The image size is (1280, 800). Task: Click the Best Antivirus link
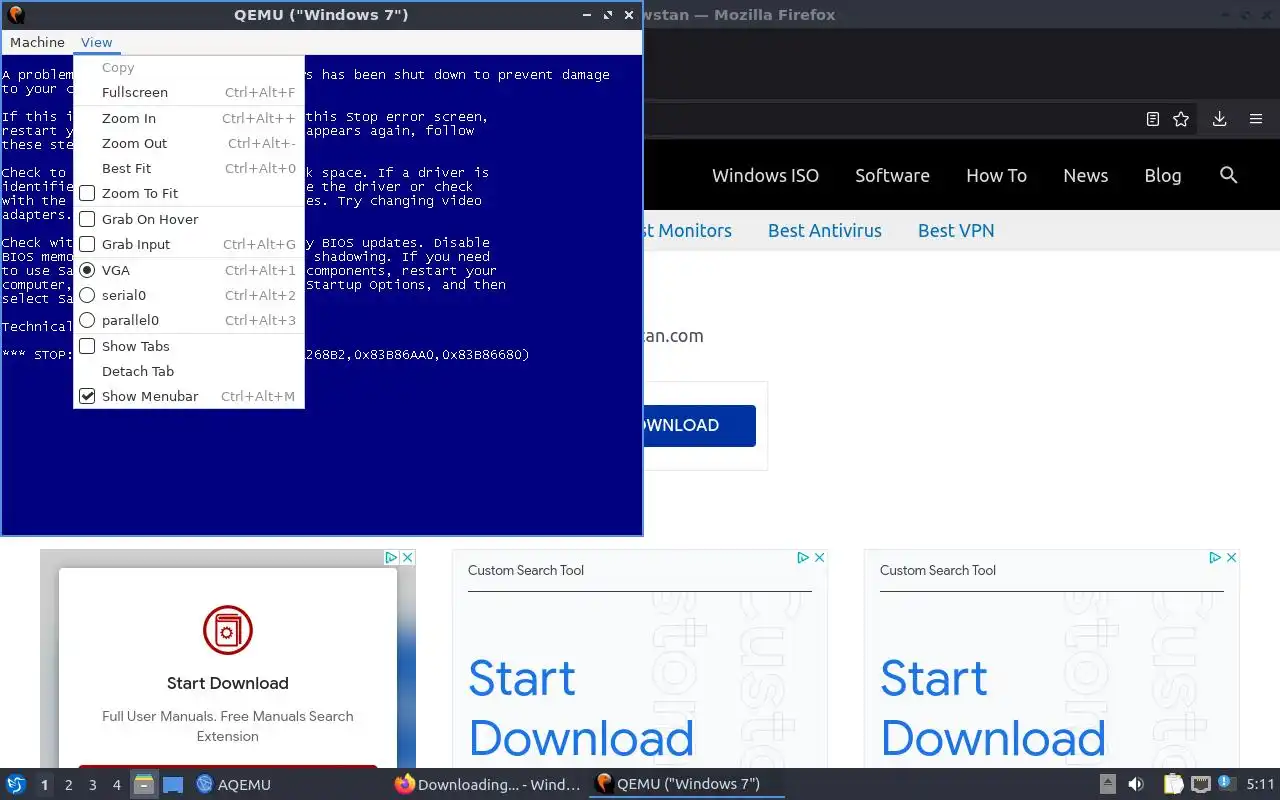point(825,230)
